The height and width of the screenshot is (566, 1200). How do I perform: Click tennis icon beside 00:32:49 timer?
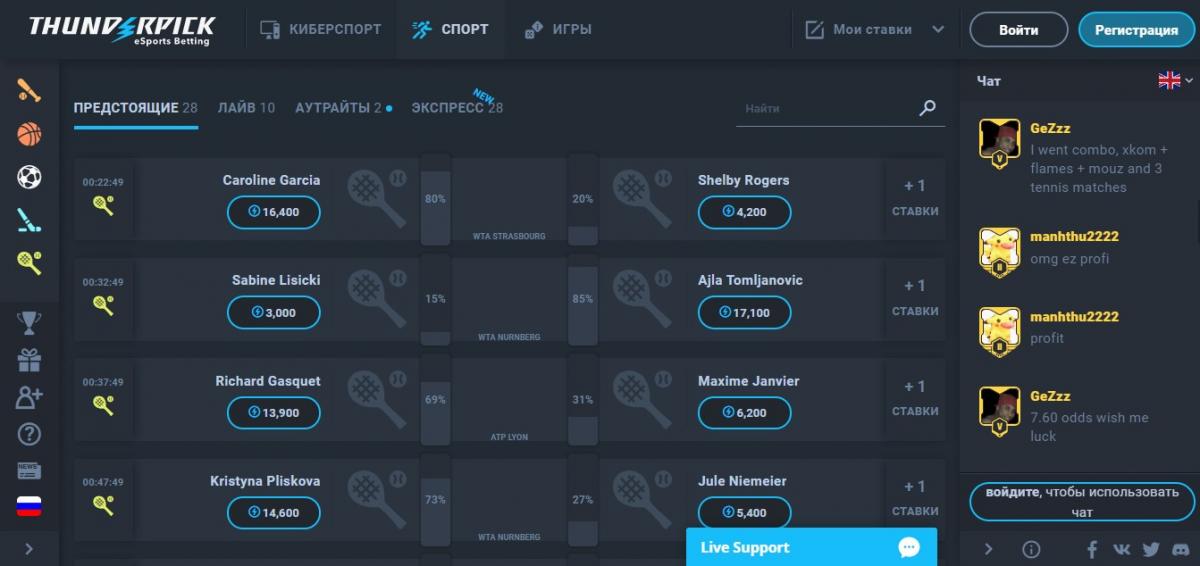[x=103, y=305]
